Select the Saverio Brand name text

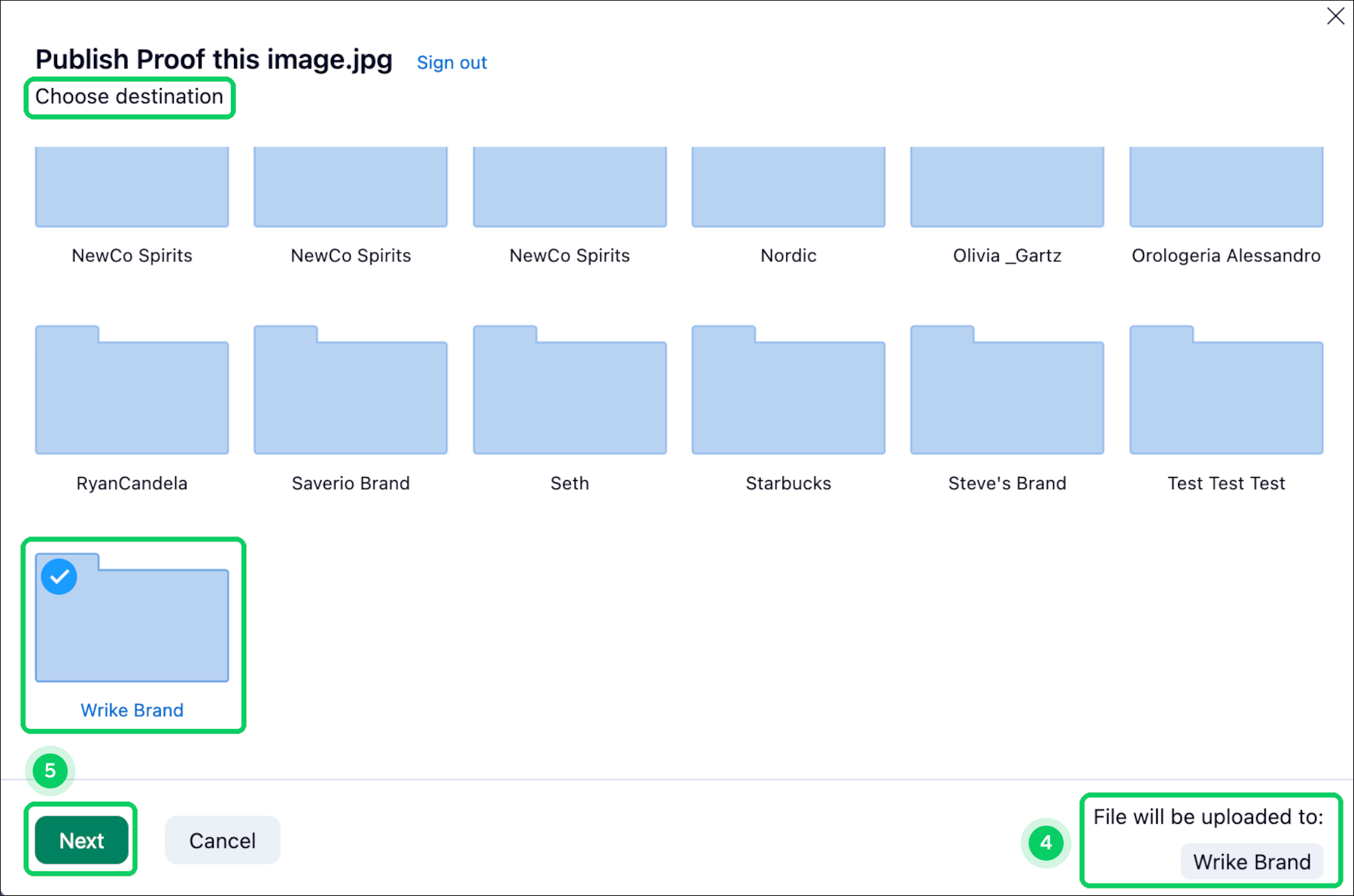(351, 483)
